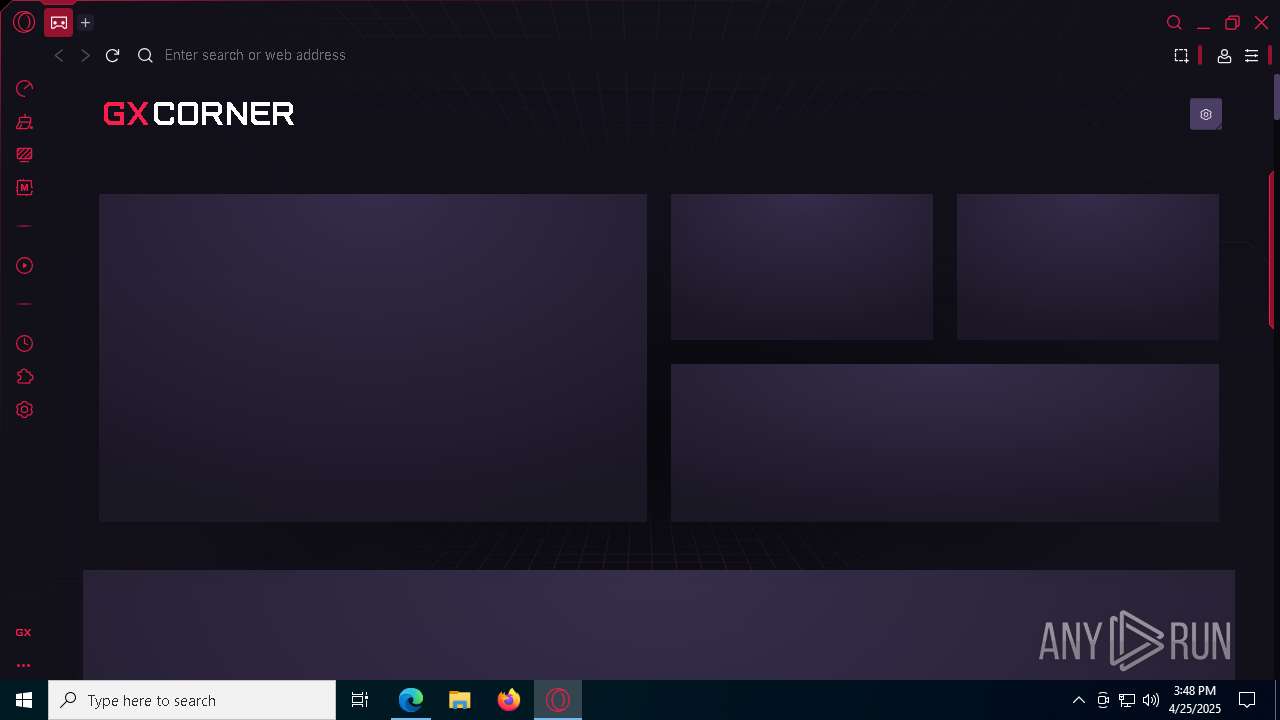Open Extensions puzzle-piece icon
Image resolution: width=1280 pixels, height=720 pixels.
pos(25,377)
